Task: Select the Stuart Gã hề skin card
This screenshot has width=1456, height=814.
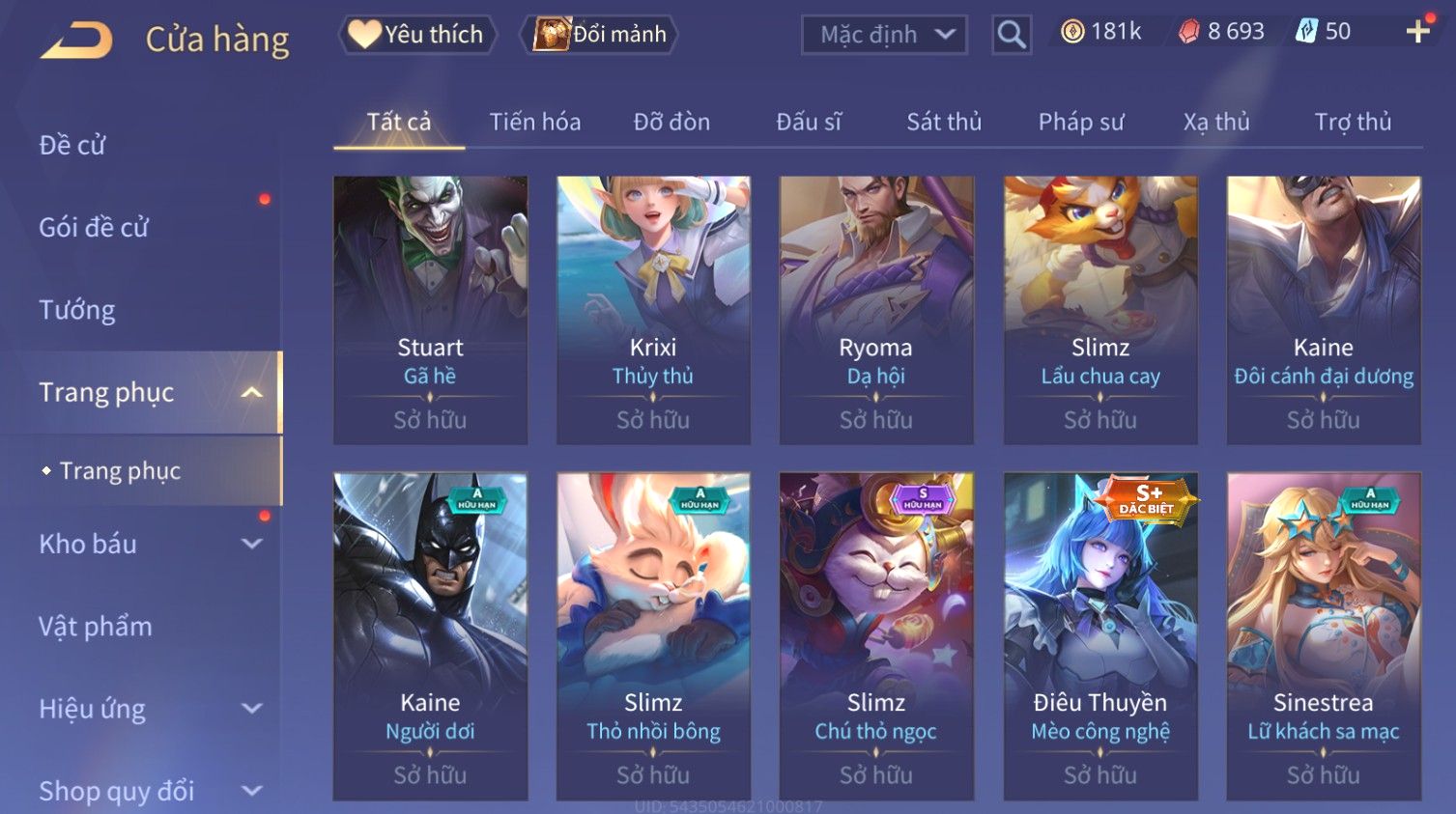Action: coord(430,310)
